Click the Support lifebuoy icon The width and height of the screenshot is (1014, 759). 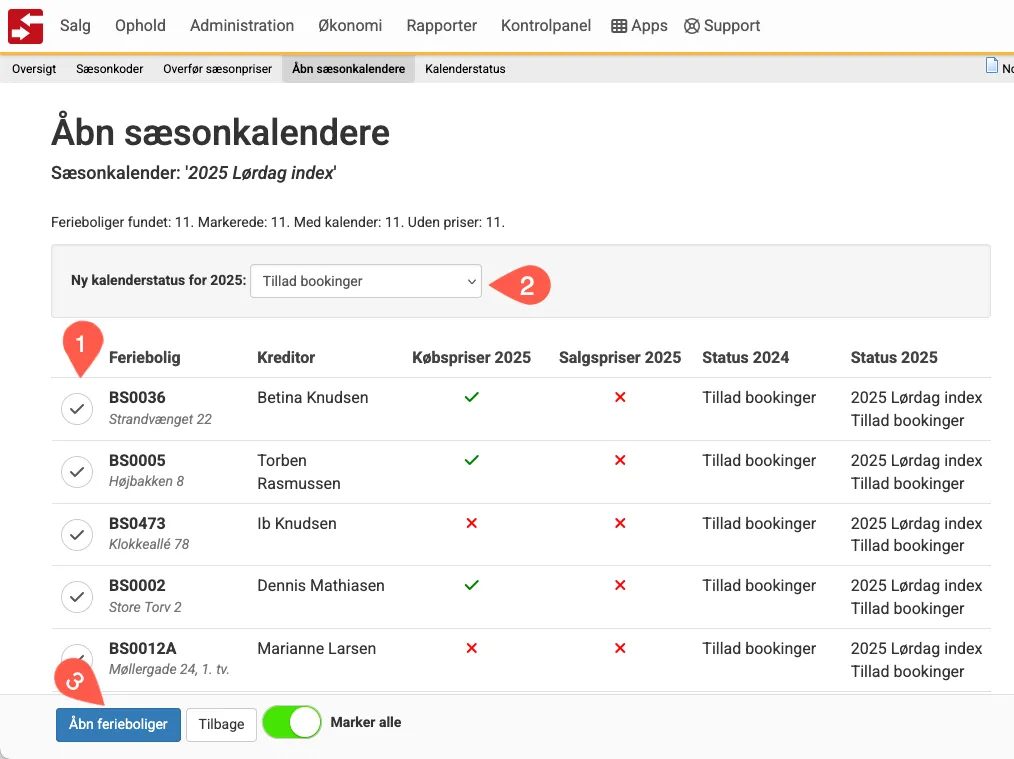pos(690,25)
